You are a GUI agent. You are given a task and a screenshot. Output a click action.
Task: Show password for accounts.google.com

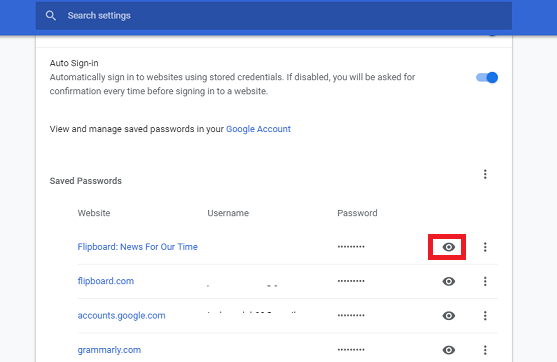click(x=449, y=315)
